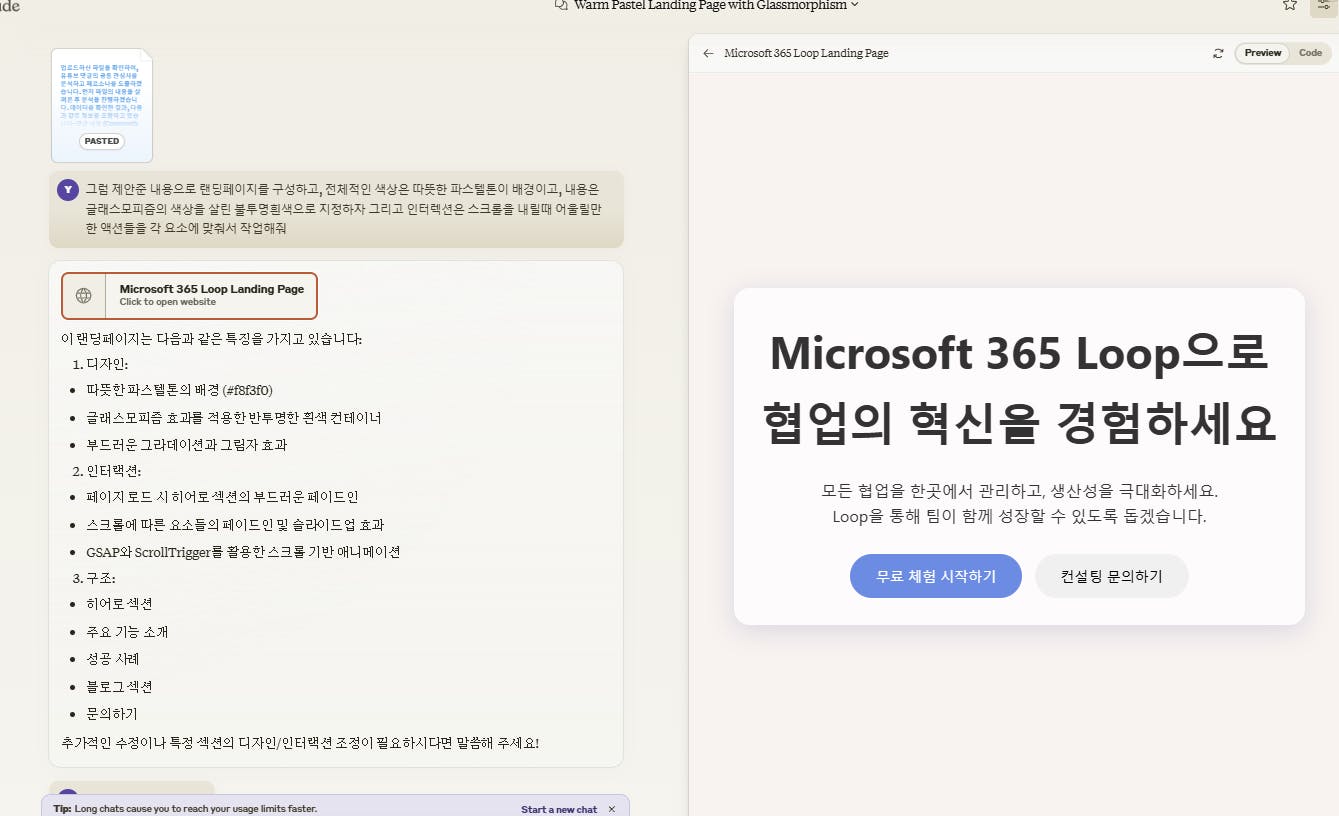Click the intro line 이 랜딩페이지는 다음과 같은 특징을
This screenshot has width=1339, height=816.
[x=212, y=338]
